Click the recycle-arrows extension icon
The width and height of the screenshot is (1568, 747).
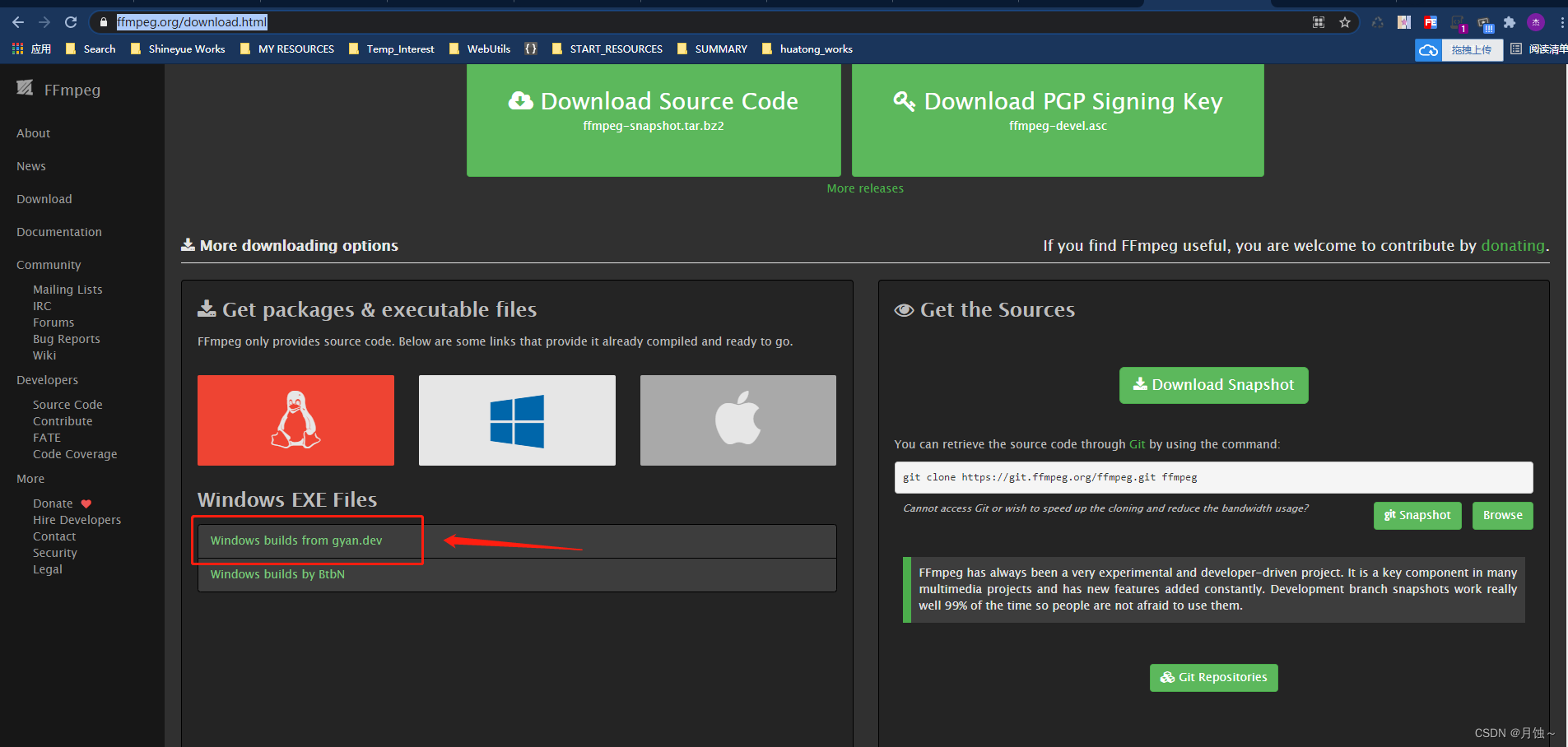click(x=1378, y=22)
